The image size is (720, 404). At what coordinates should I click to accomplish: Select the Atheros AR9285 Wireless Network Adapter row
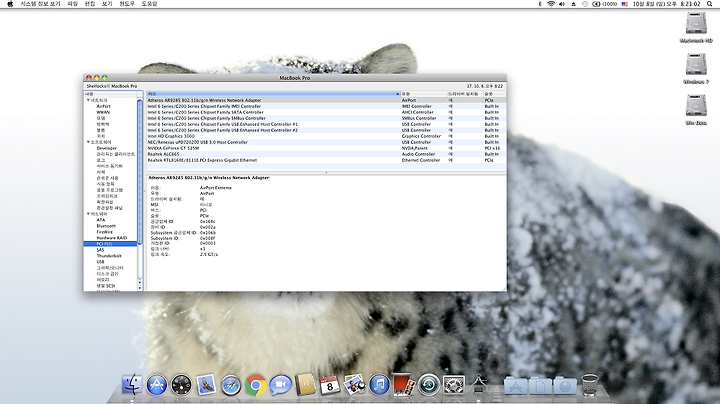point(326,100)
